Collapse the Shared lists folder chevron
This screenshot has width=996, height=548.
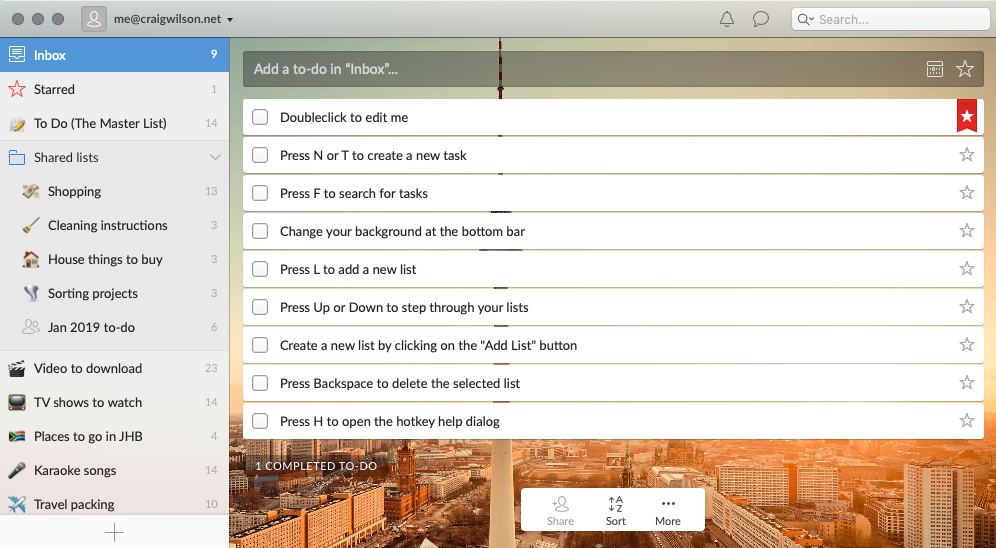coord(215,157)
